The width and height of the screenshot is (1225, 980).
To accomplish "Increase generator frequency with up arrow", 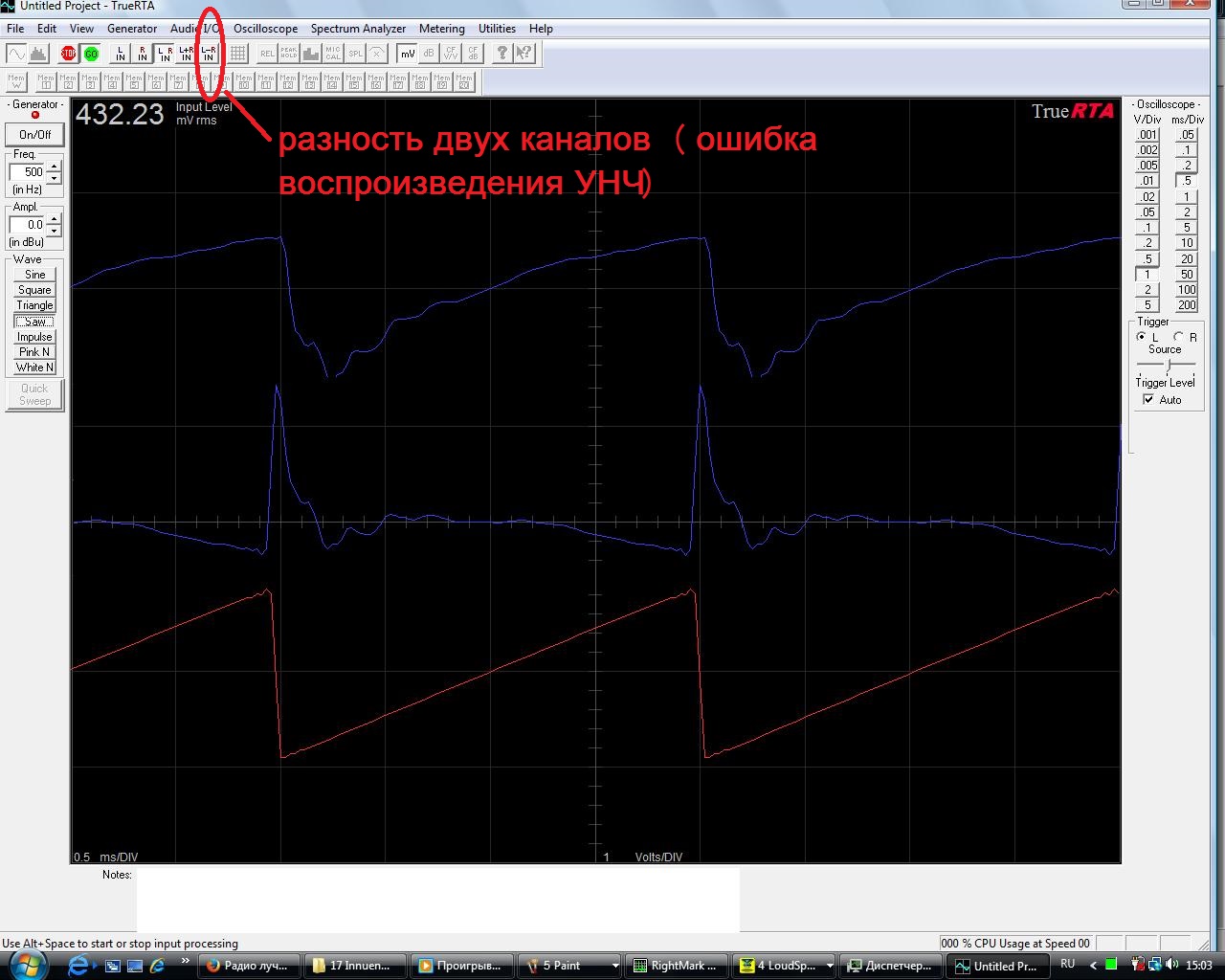I will pos(54,167).
